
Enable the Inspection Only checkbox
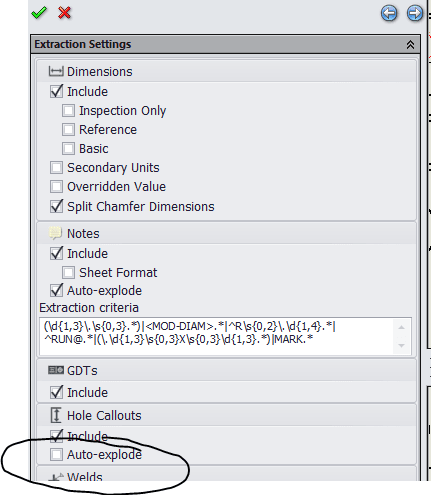(68, 110)
